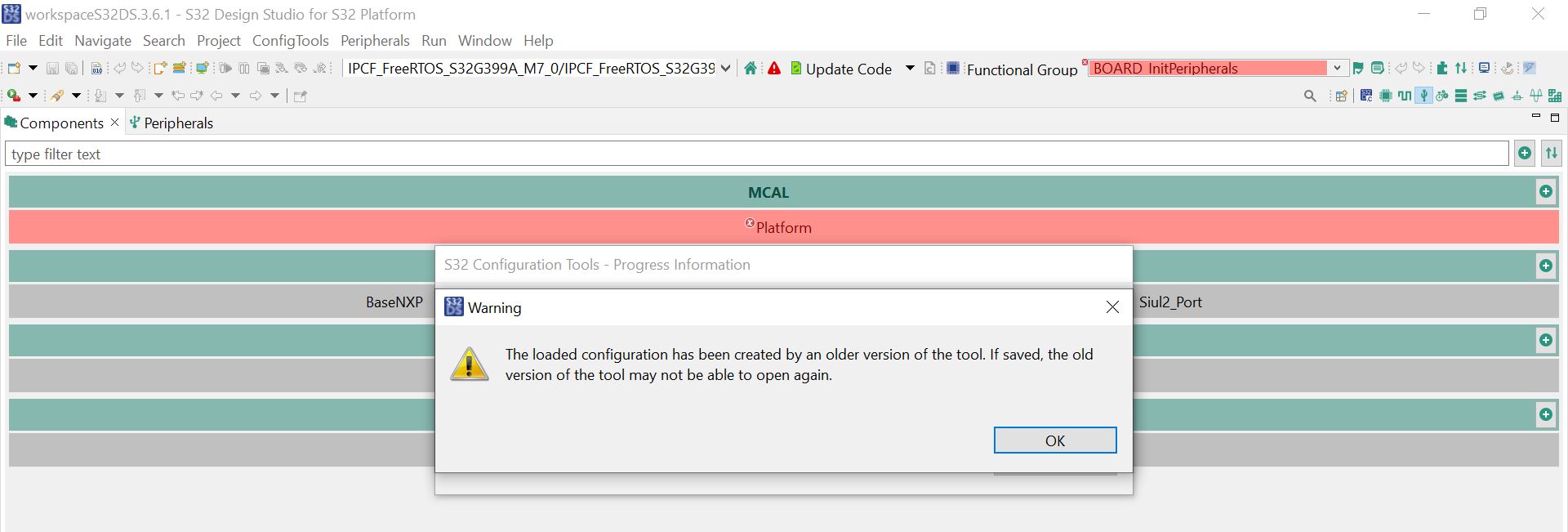Click the Home icon in the toolbar
Screen dimensions: 1568x532
751,69
